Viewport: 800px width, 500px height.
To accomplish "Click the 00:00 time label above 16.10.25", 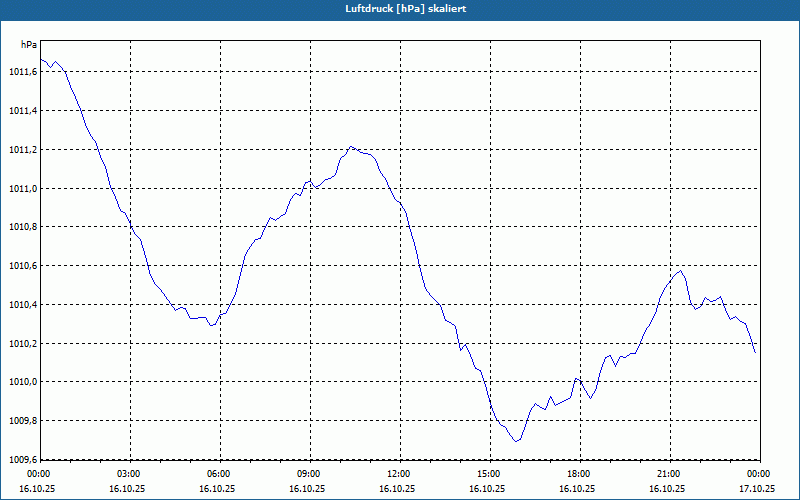I will click(38, 474).
